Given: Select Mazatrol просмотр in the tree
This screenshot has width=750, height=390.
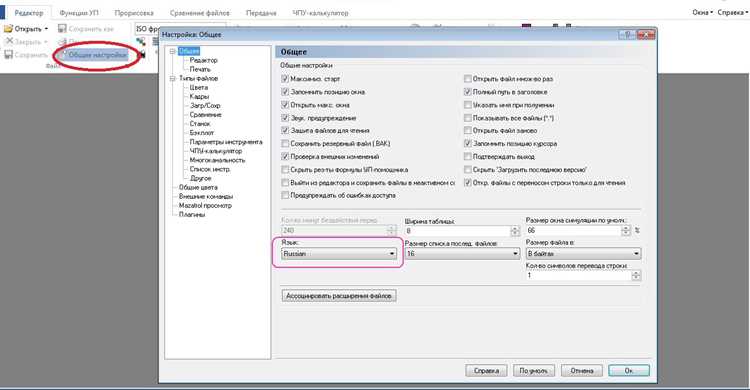Looking at the screenshot, I should click(x=205, y=206).
